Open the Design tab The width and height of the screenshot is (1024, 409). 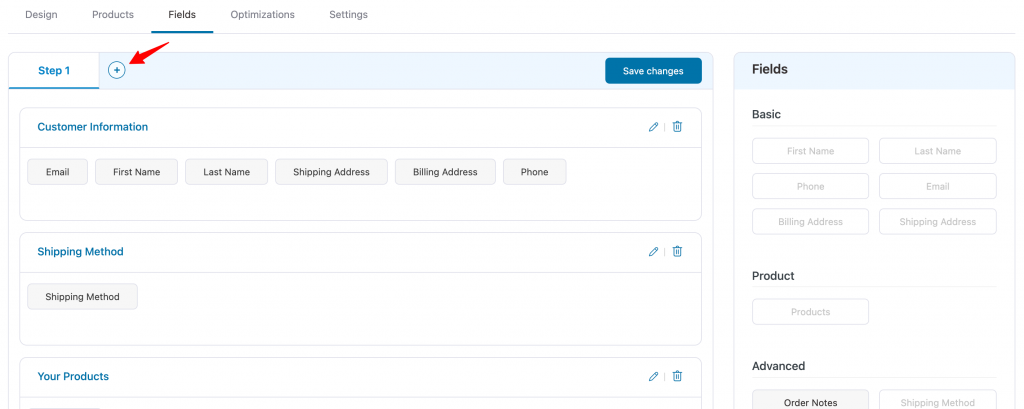(41, 14)
